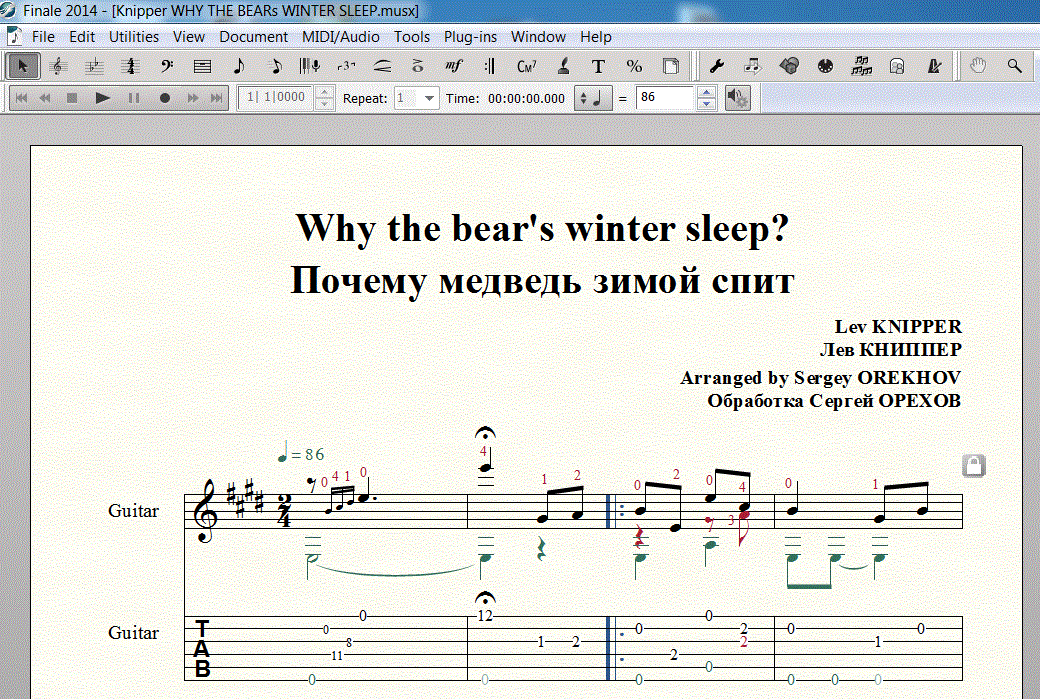
Task: Click the measure counter field
Action: point(277,97)
